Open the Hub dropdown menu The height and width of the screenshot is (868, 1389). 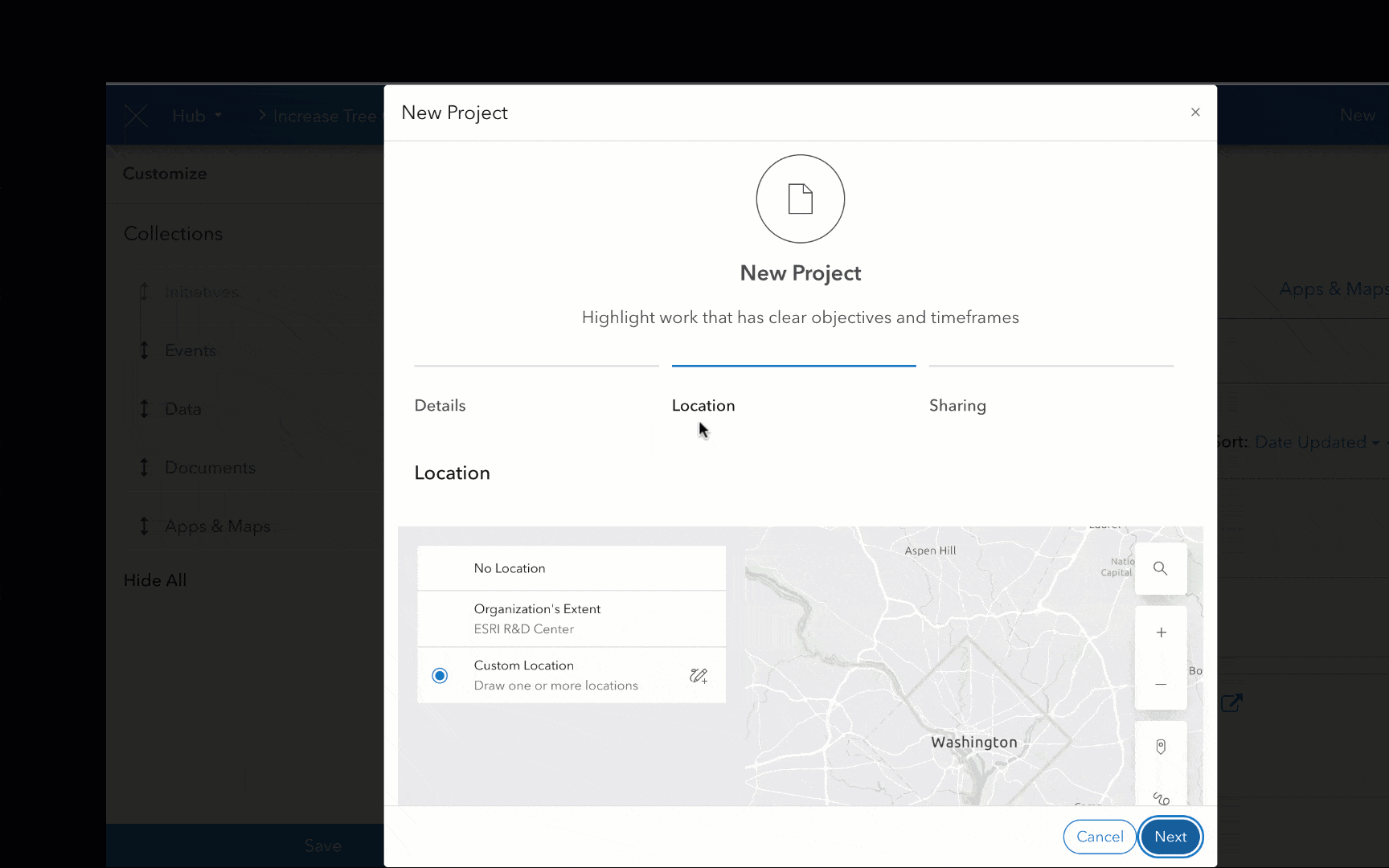tap(197, 116)
